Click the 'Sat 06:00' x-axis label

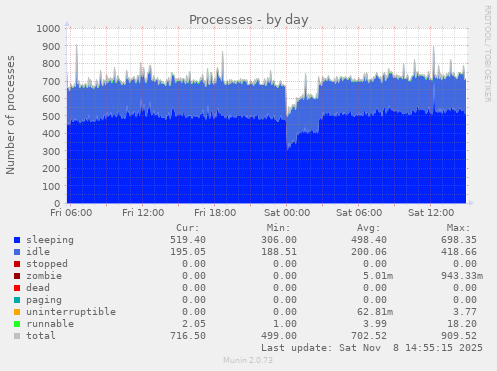(359, 213)
